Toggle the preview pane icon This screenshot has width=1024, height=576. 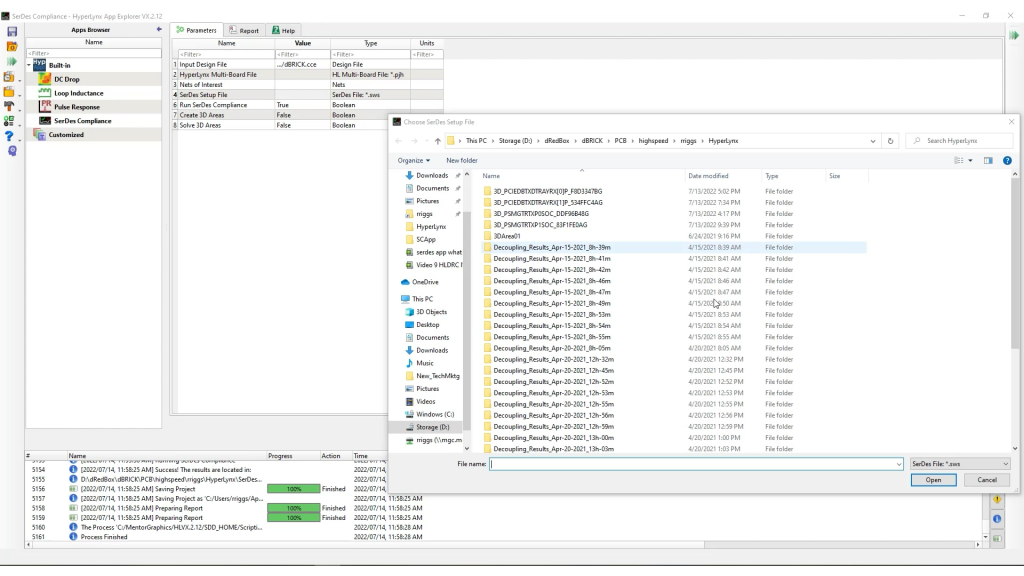[x=988, y=161]
